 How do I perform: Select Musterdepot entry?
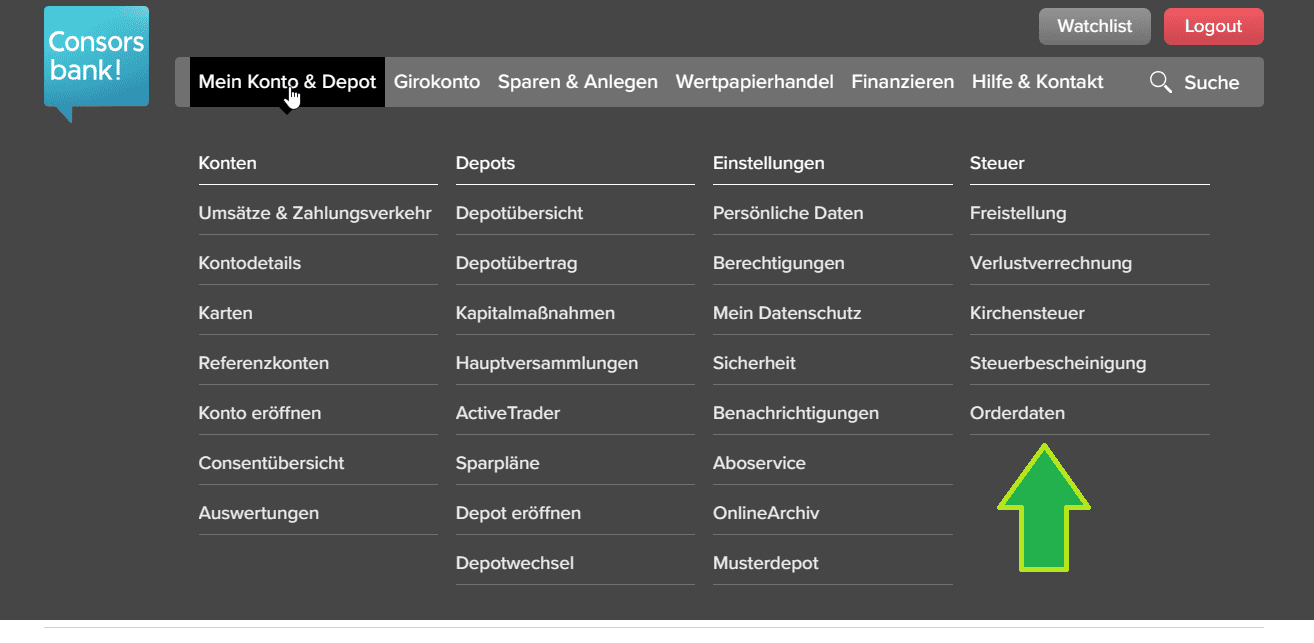pyautogui.click(x=766, y=563)
